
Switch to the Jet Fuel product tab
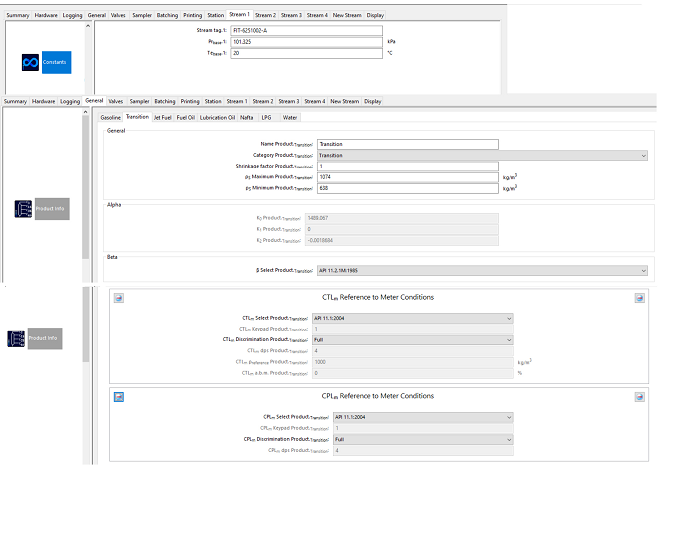pos(163,118)
